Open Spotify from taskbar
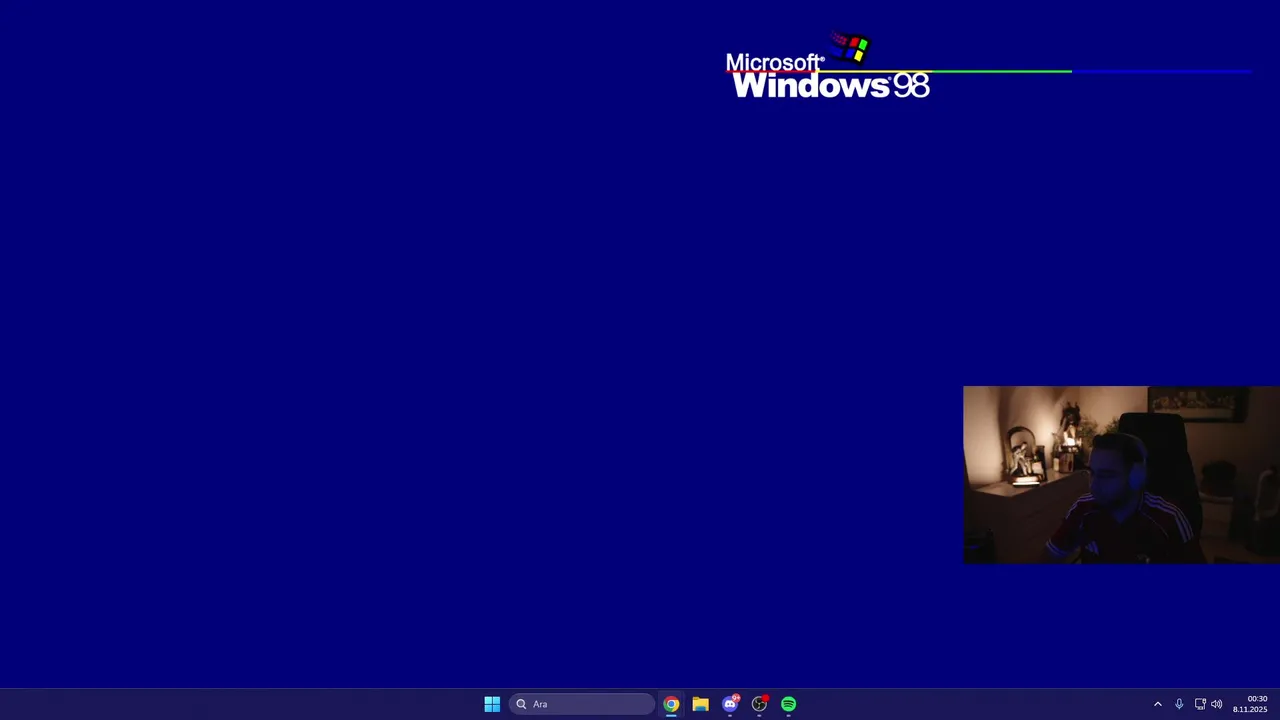 [x=789, y=704]
